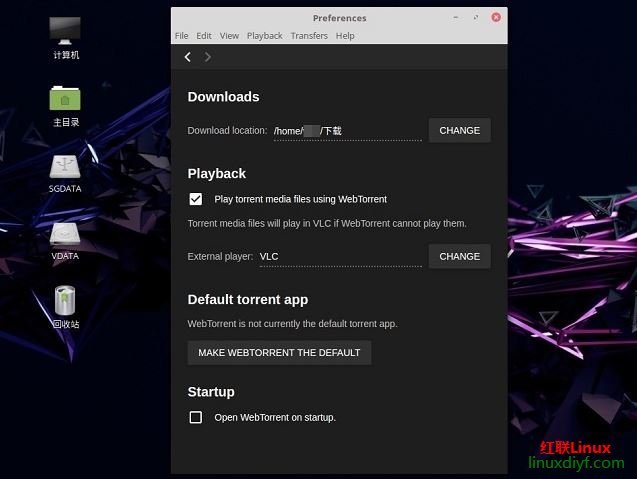Click the External player VLC field
Screen dimensions: 637x479
339,257
